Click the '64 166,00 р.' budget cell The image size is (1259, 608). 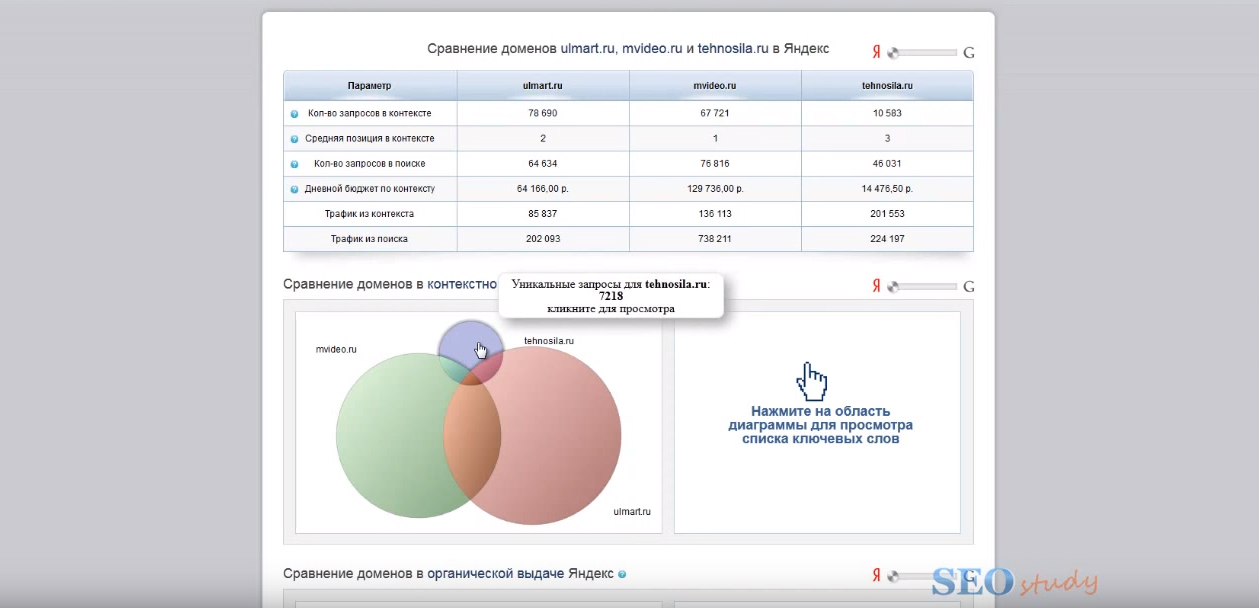(543, 189)
